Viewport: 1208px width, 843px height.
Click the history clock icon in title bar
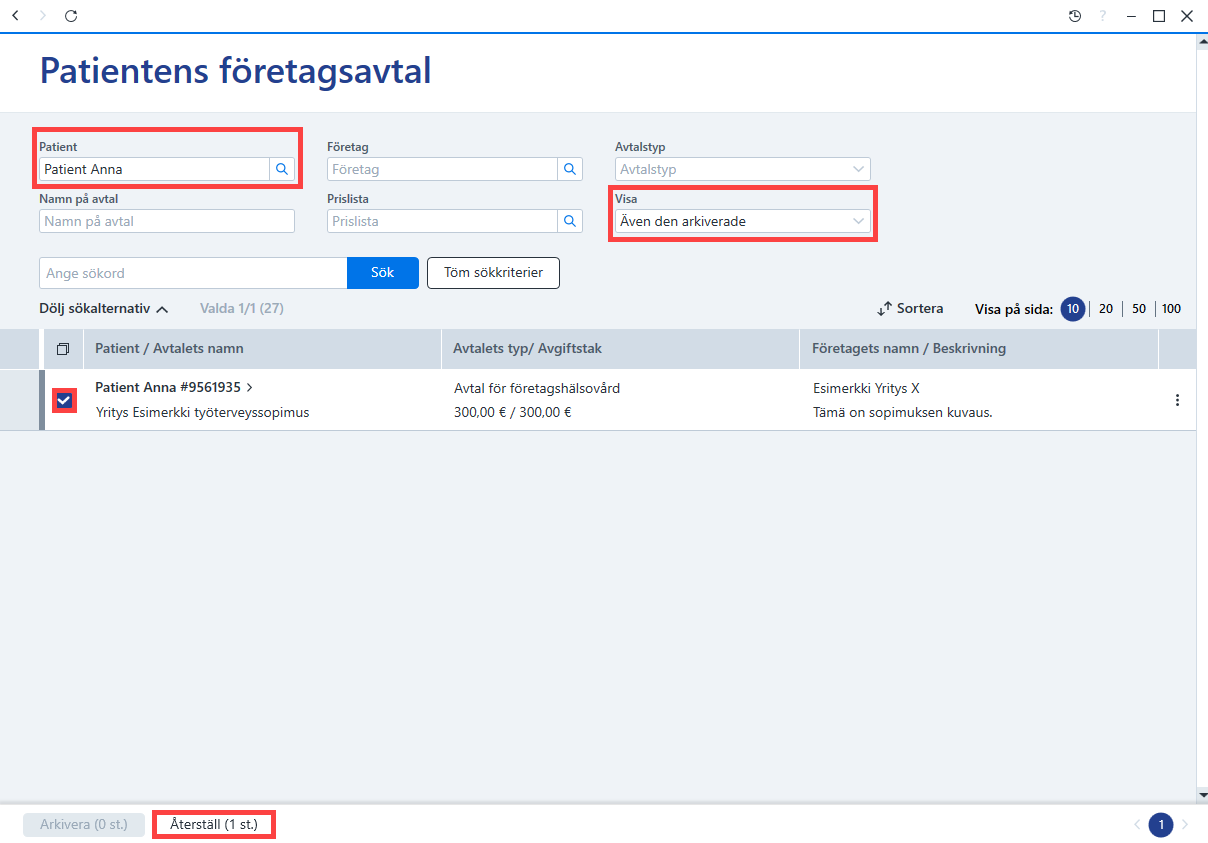pos(1075,16)
